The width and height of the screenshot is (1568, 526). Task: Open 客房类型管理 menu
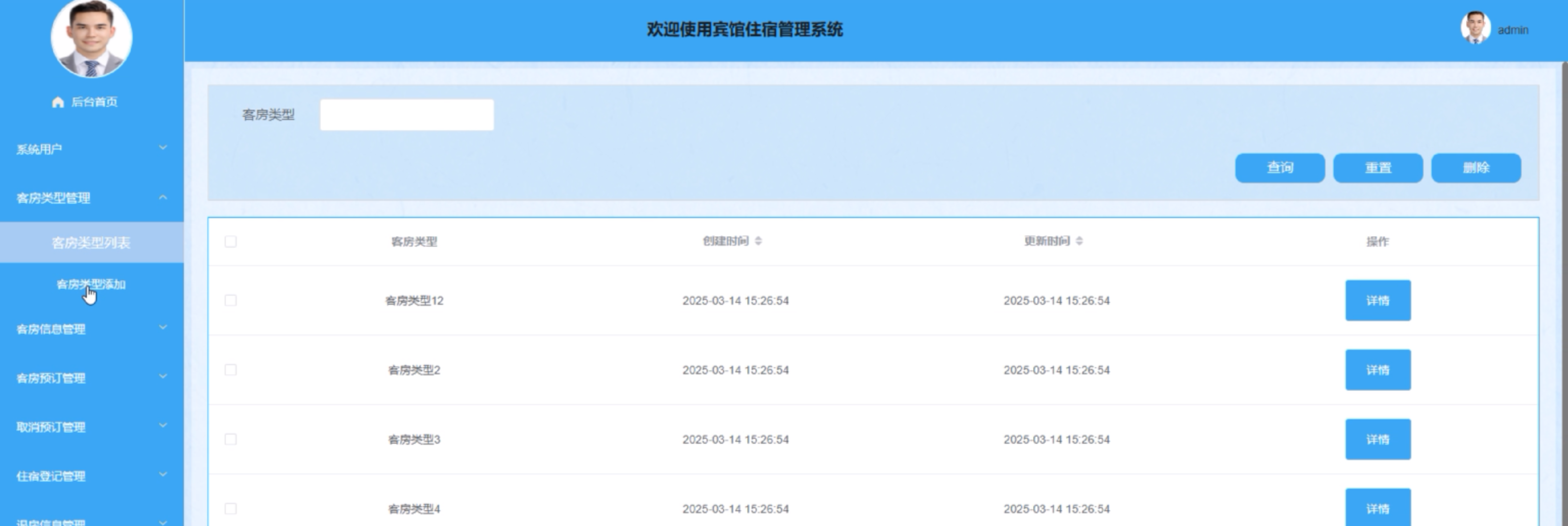coord(91,198)
